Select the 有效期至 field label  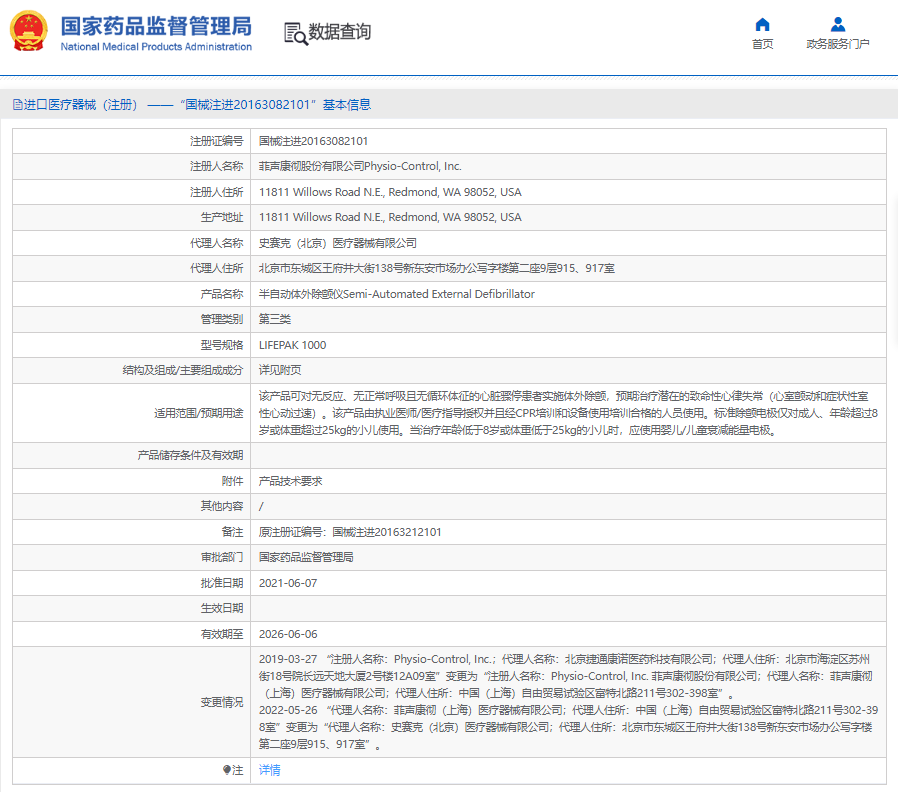(222, 634)
